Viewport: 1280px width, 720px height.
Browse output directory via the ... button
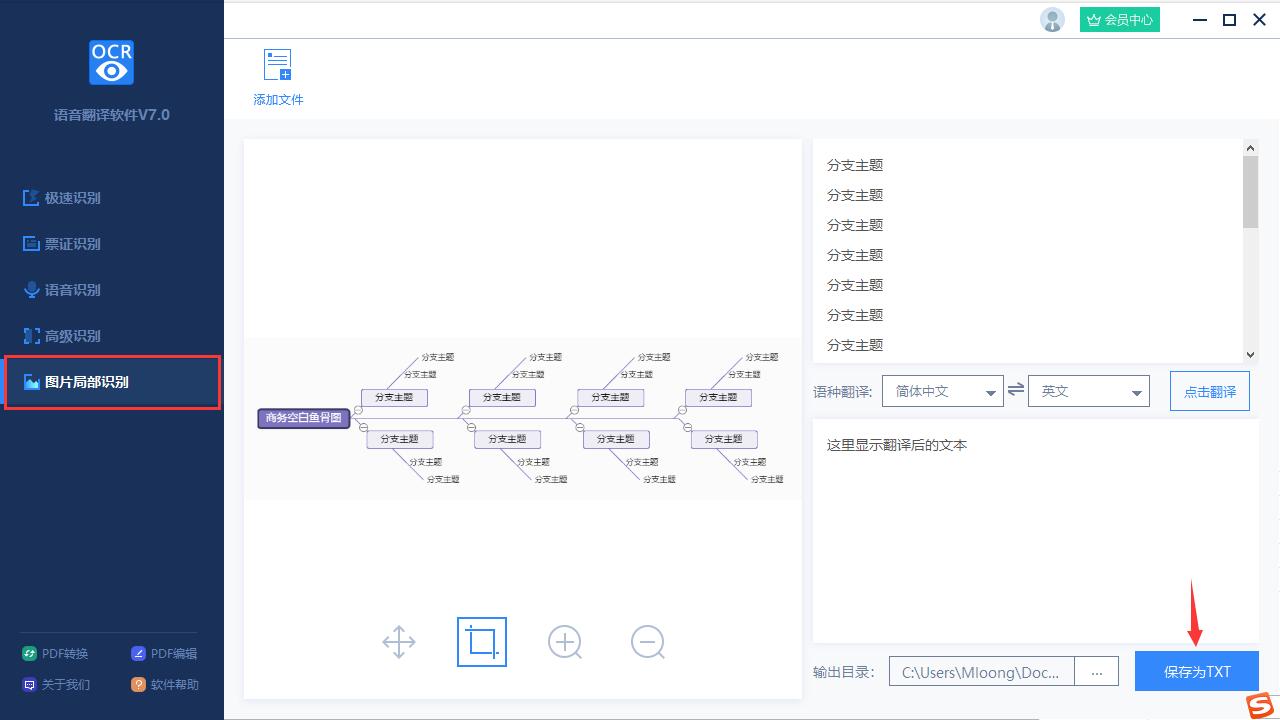(1096, 671)
